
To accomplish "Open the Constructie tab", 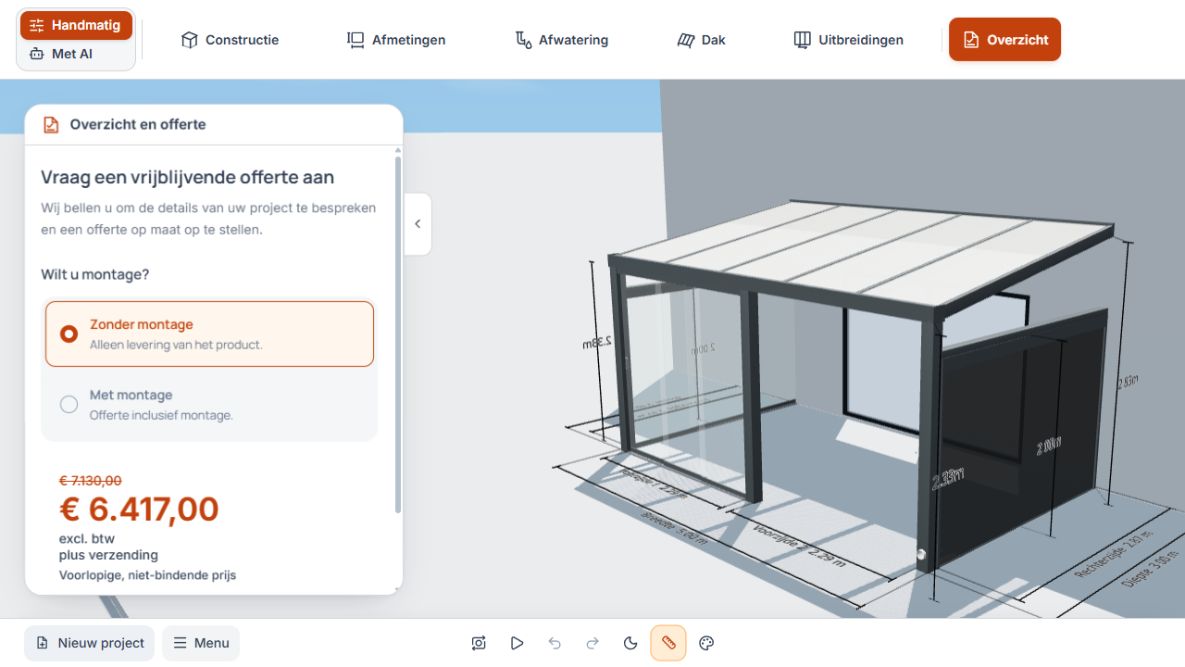I will pos(230,40).
